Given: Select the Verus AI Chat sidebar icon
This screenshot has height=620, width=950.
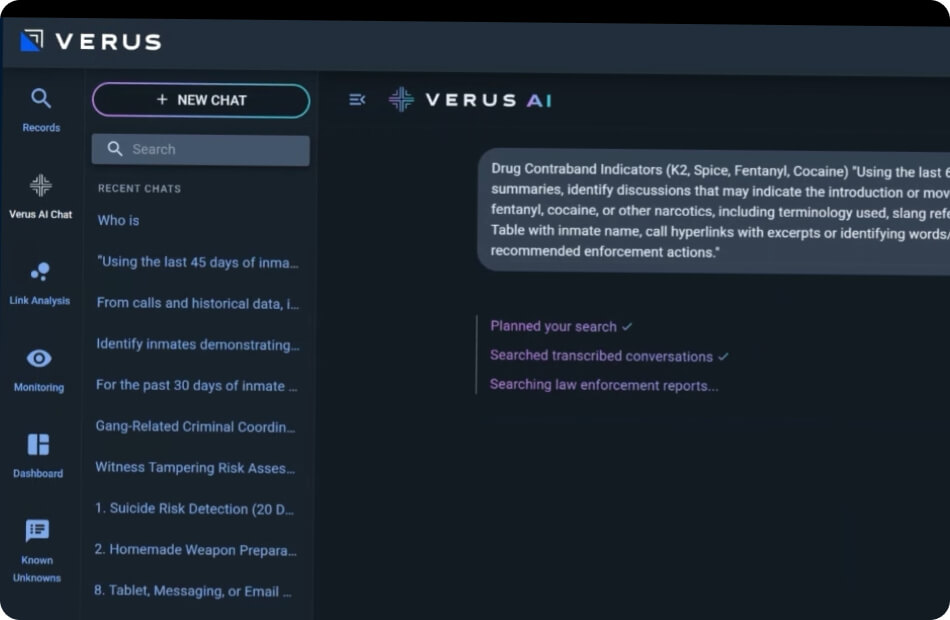Looking at the screenshot, I should 41,185.
